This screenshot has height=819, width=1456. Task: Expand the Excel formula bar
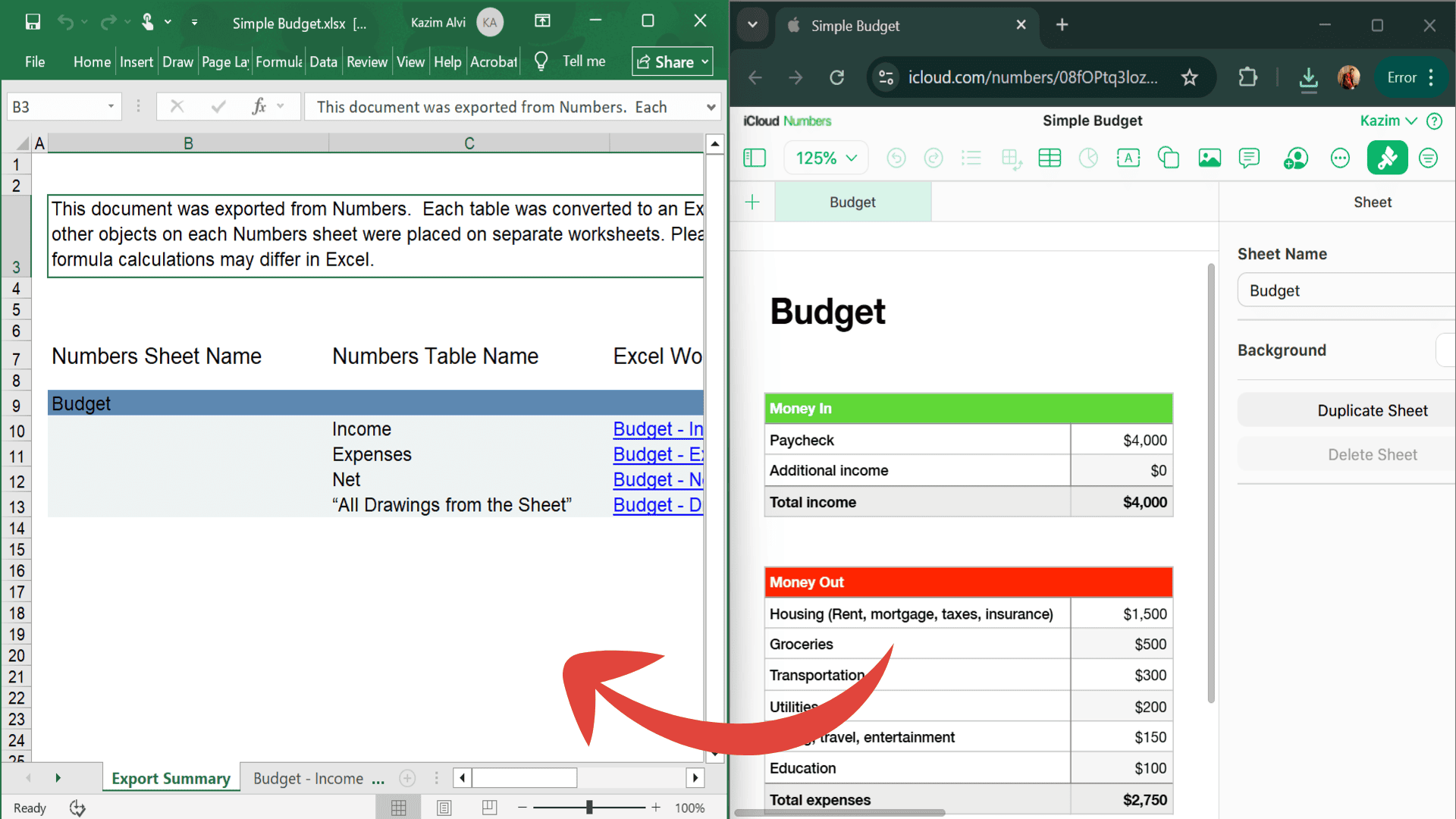click(711, 107)
